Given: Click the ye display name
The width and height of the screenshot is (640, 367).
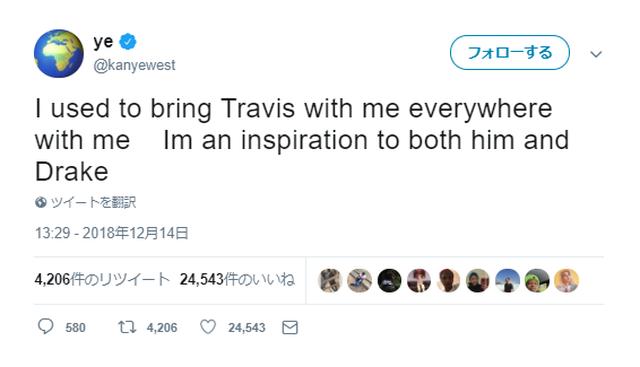Looking at the screenshot, I should click(x=103, y=42).
